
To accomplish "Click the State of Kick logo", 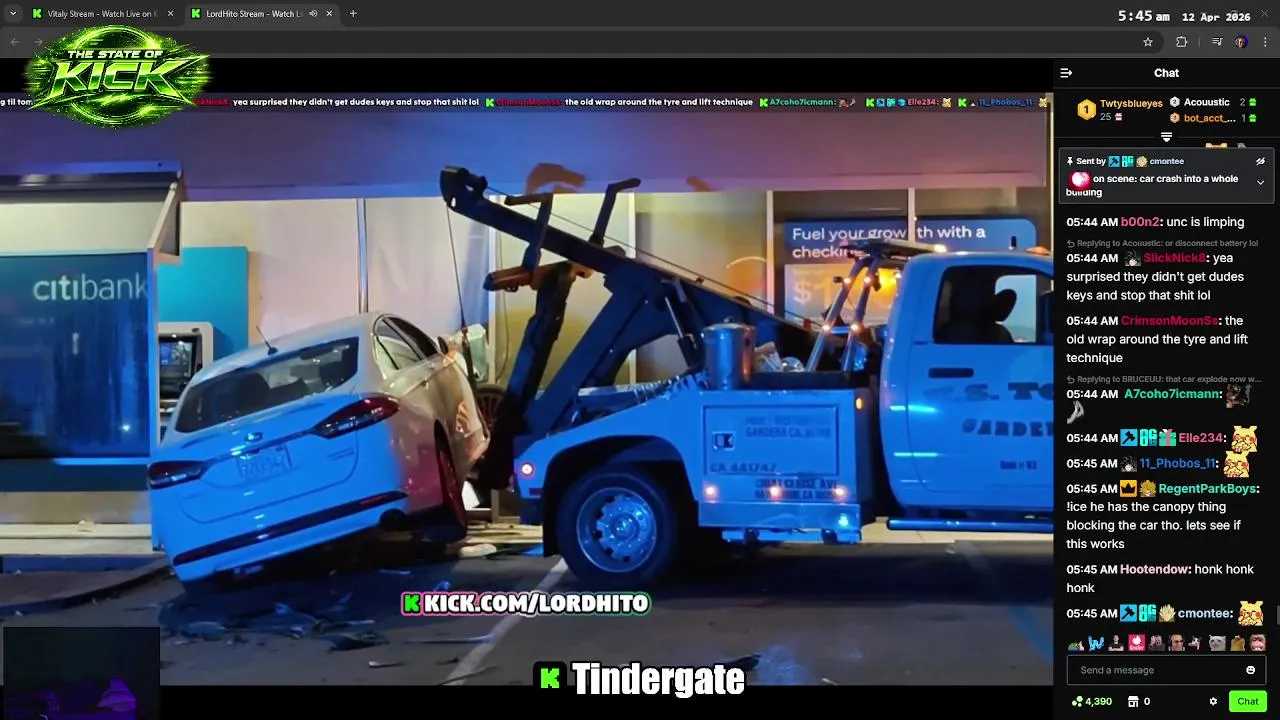I will coord(118,75).
